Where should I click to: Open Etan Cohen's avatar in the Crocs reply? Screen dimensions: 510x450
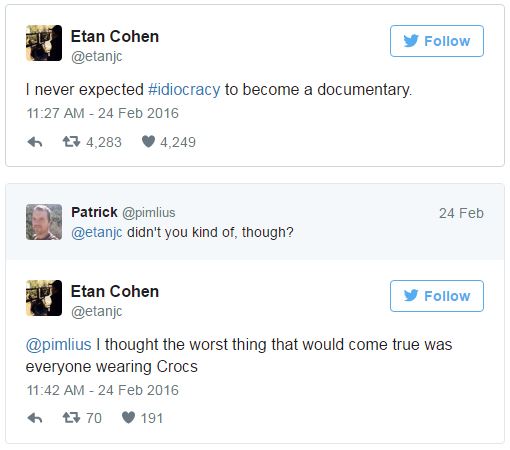pyautogui.click(x=44, y=298)
